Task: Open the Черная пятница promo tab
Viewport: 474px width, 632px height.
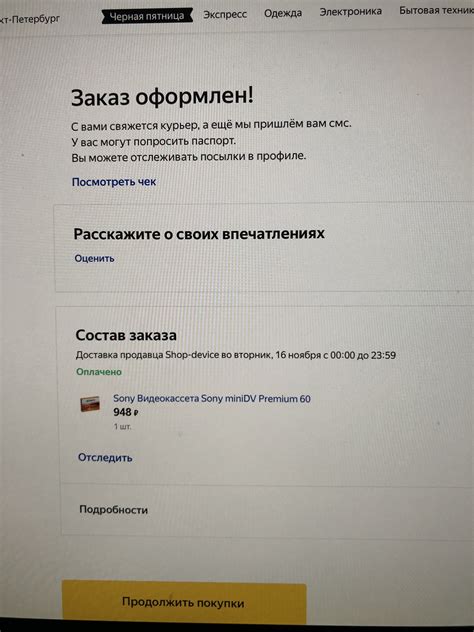Action: (147, 16)
